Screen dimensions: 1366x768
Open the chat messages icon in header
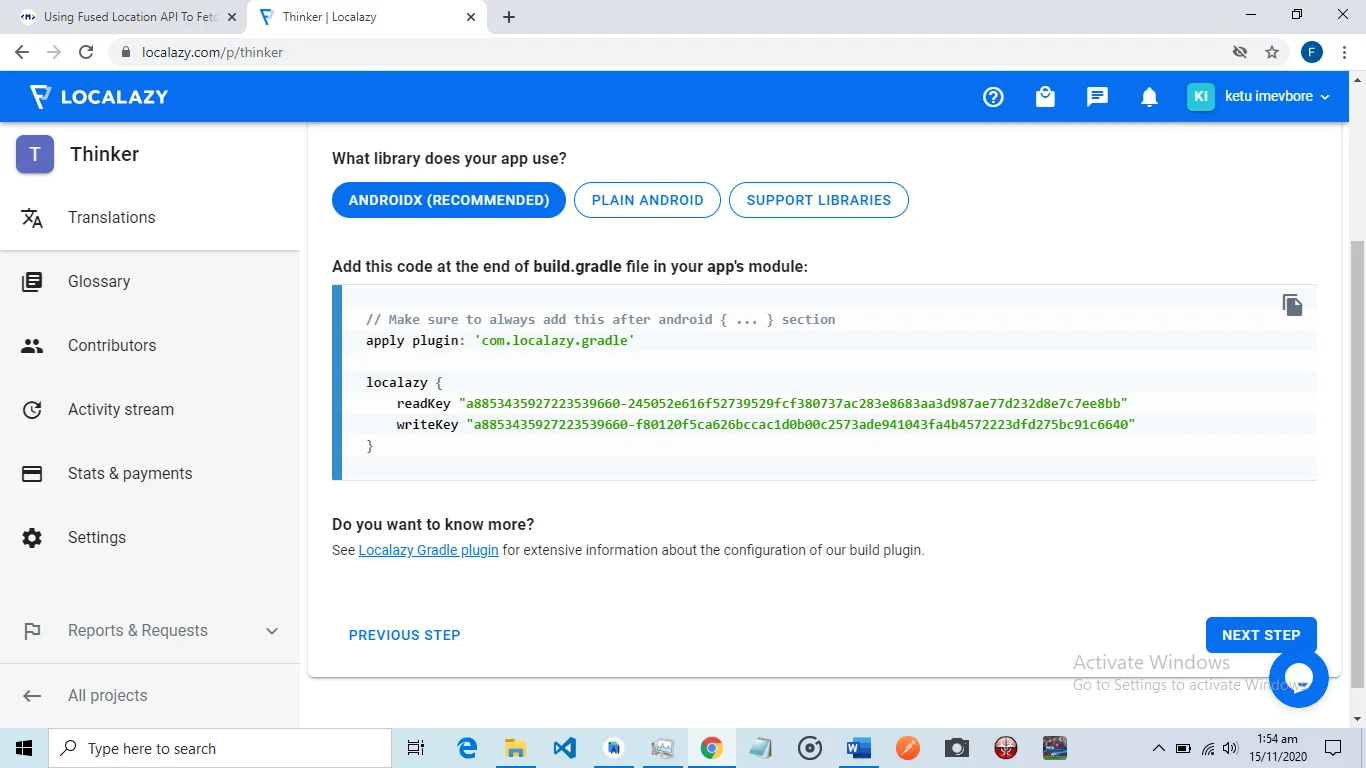(x=1097, y=97)
